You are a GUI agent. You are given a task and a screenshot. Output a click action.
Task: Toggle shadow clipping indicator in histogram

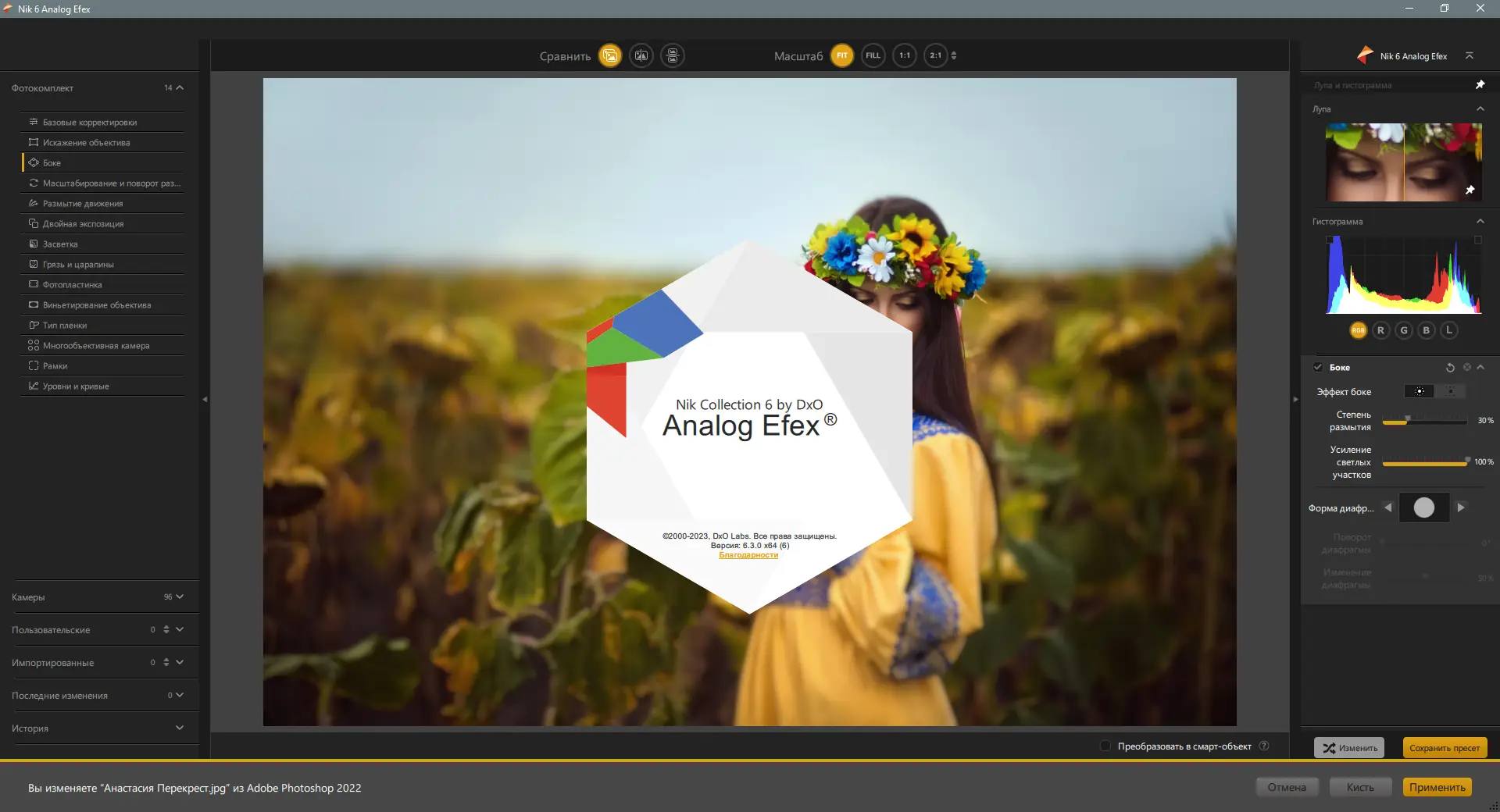pyautogui.click(x=1330, y=240)
